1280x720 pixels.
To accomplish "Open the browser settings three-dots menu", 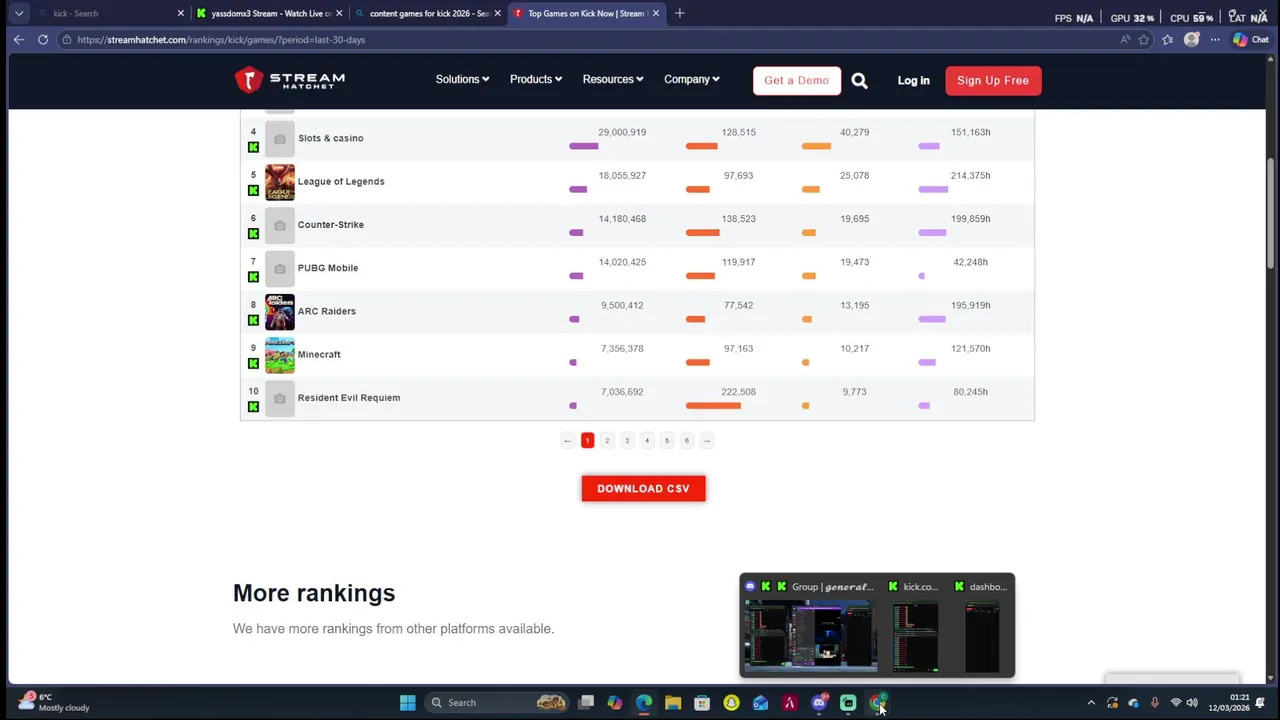I will coord(1215,40).
